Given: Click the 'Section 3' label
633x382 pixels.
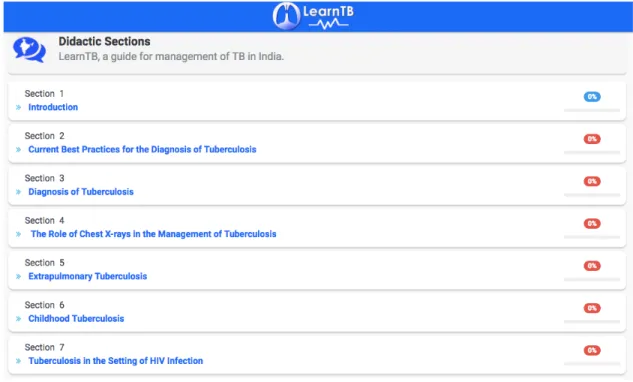Looking at the screenshot, I should (44, 178).
